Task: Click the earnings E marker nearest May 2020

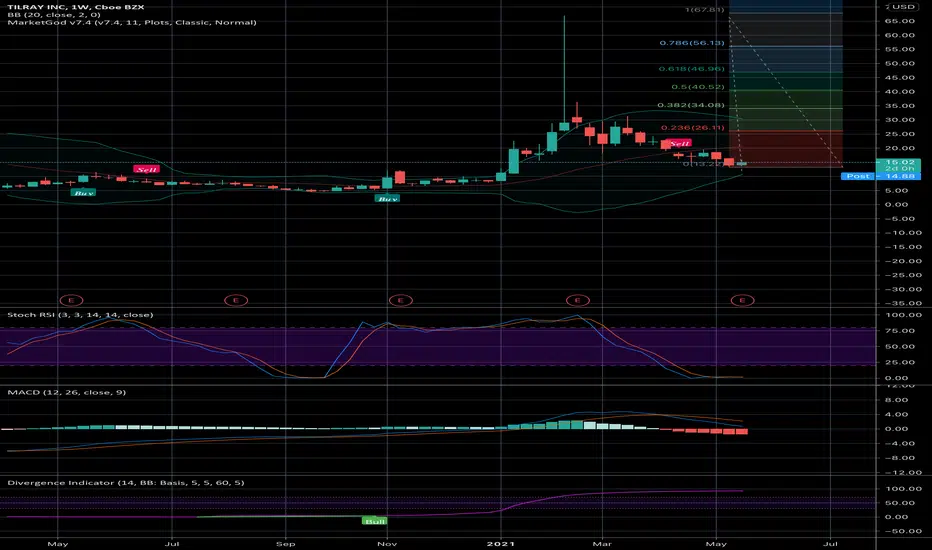Action: (x=71, y=300)
